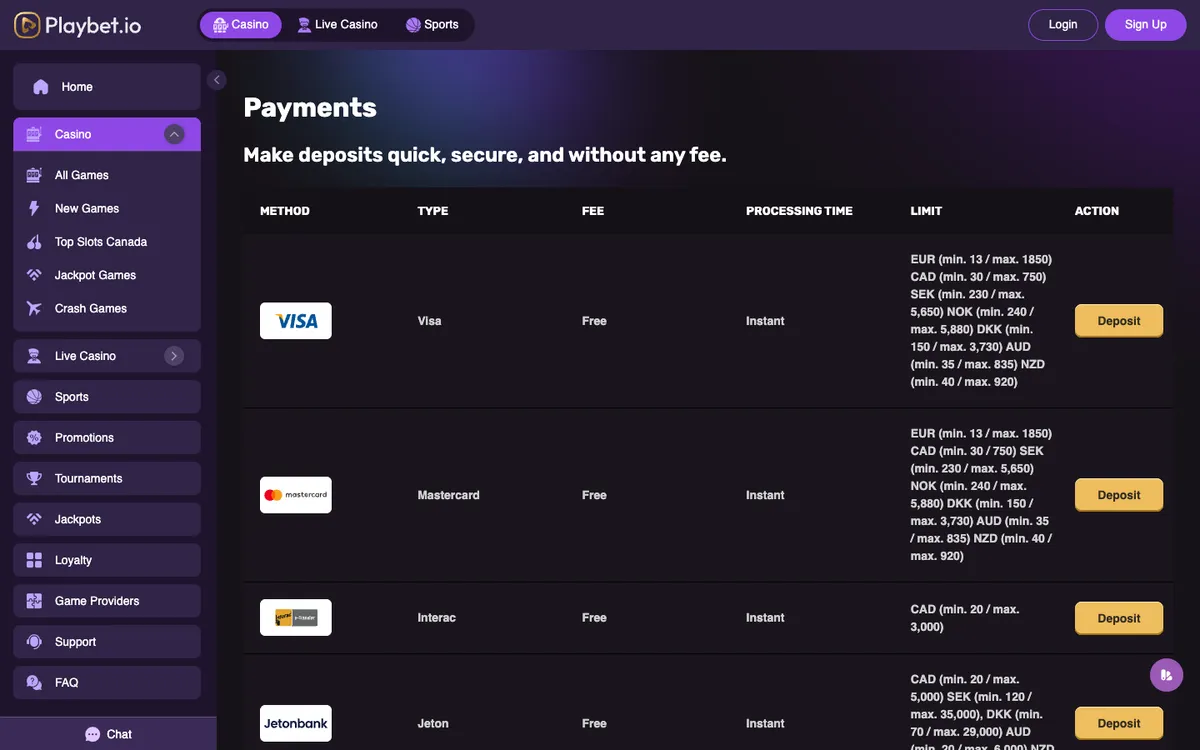Image resolution: width=1200 pixels, height=750 pixels.
Task: Open FAQ in the sidebar
Action: coord(107,683)
